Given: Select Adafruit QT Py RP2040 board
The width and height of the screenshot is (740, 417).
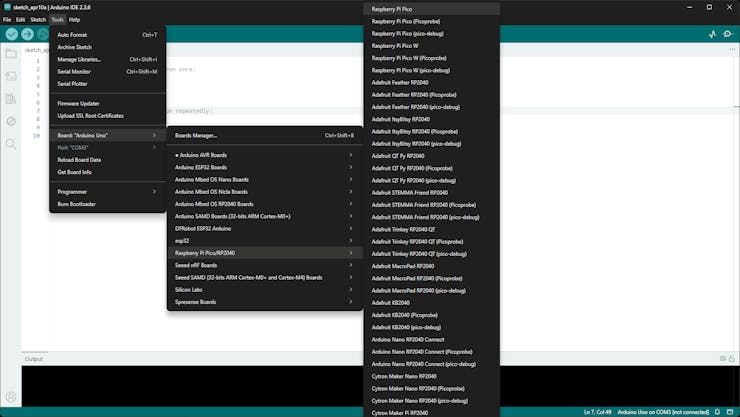Looking at the screenshot, I should [x=432, y=156].
